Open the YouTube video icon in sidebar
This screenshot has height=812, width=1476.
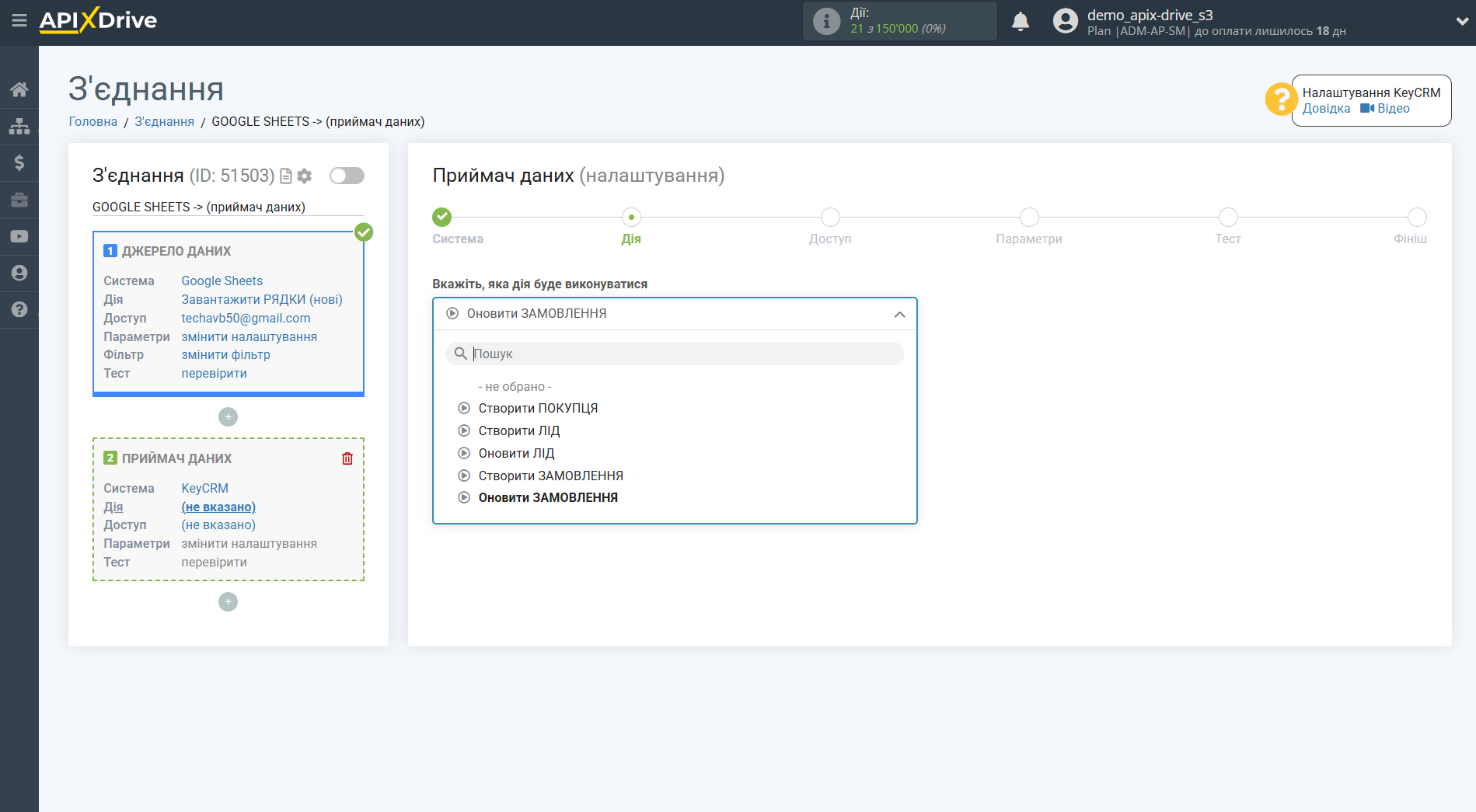[19, 236]
